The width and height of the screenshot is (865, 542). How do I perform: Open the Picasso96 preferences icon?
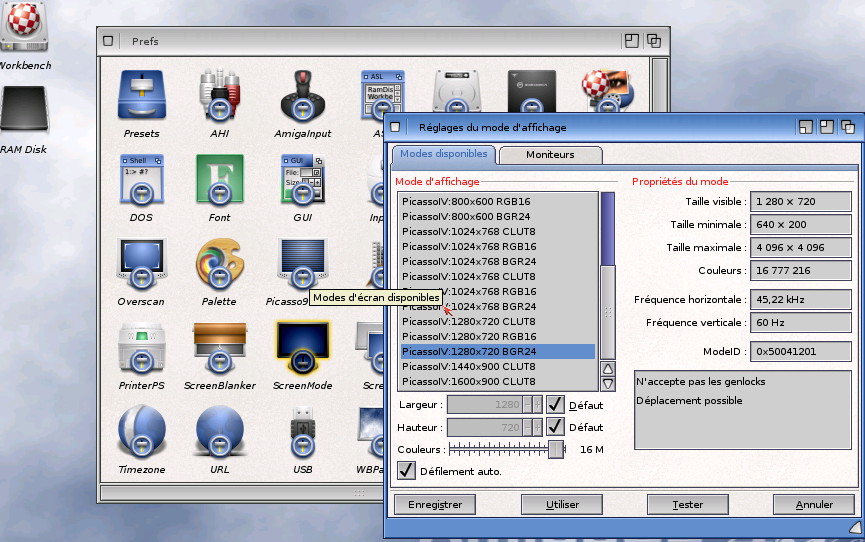302,263
